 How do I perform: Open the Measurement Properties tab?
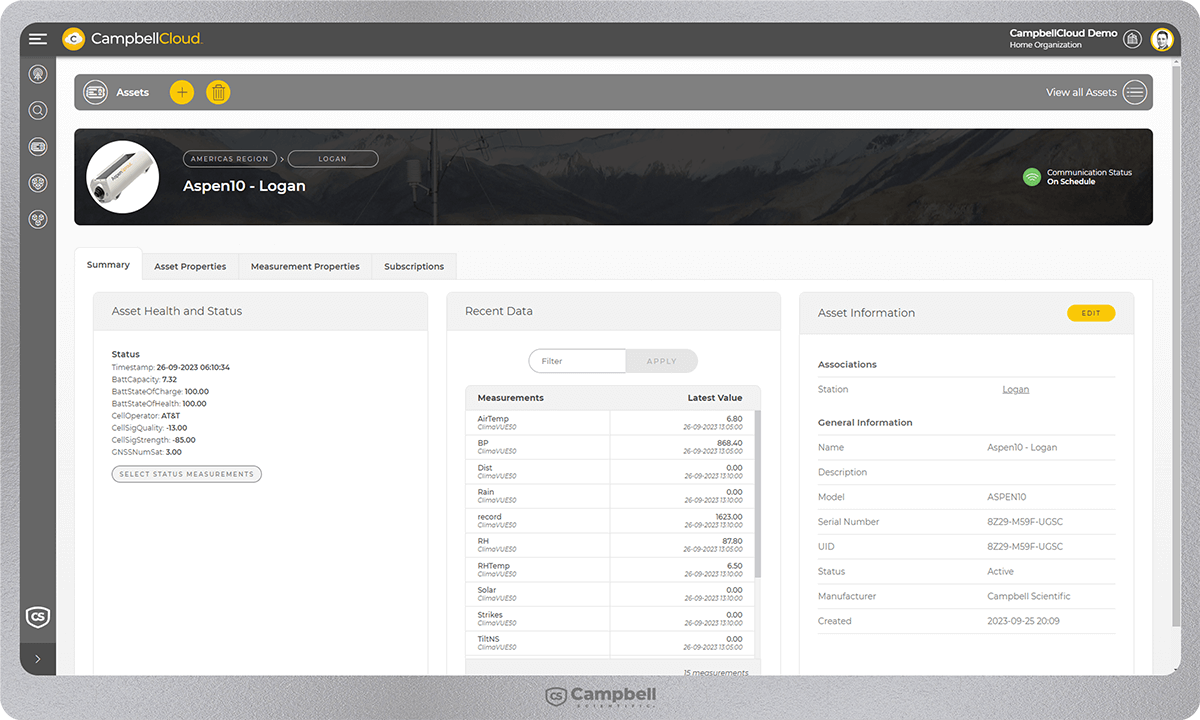pos(305,267)
